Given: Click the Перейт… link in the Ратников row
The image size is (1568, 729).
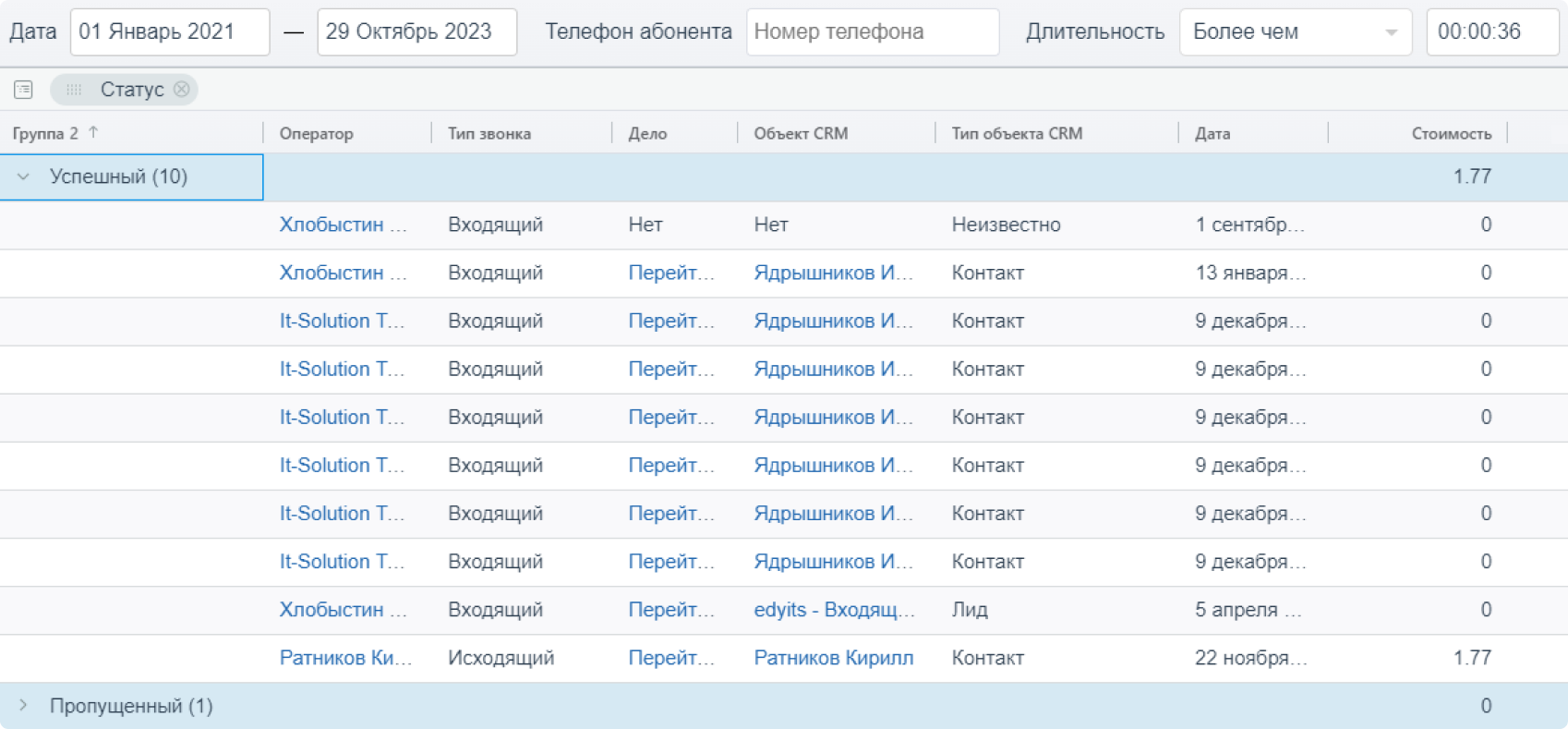Looking at the screenshot, I should (671, 658).
